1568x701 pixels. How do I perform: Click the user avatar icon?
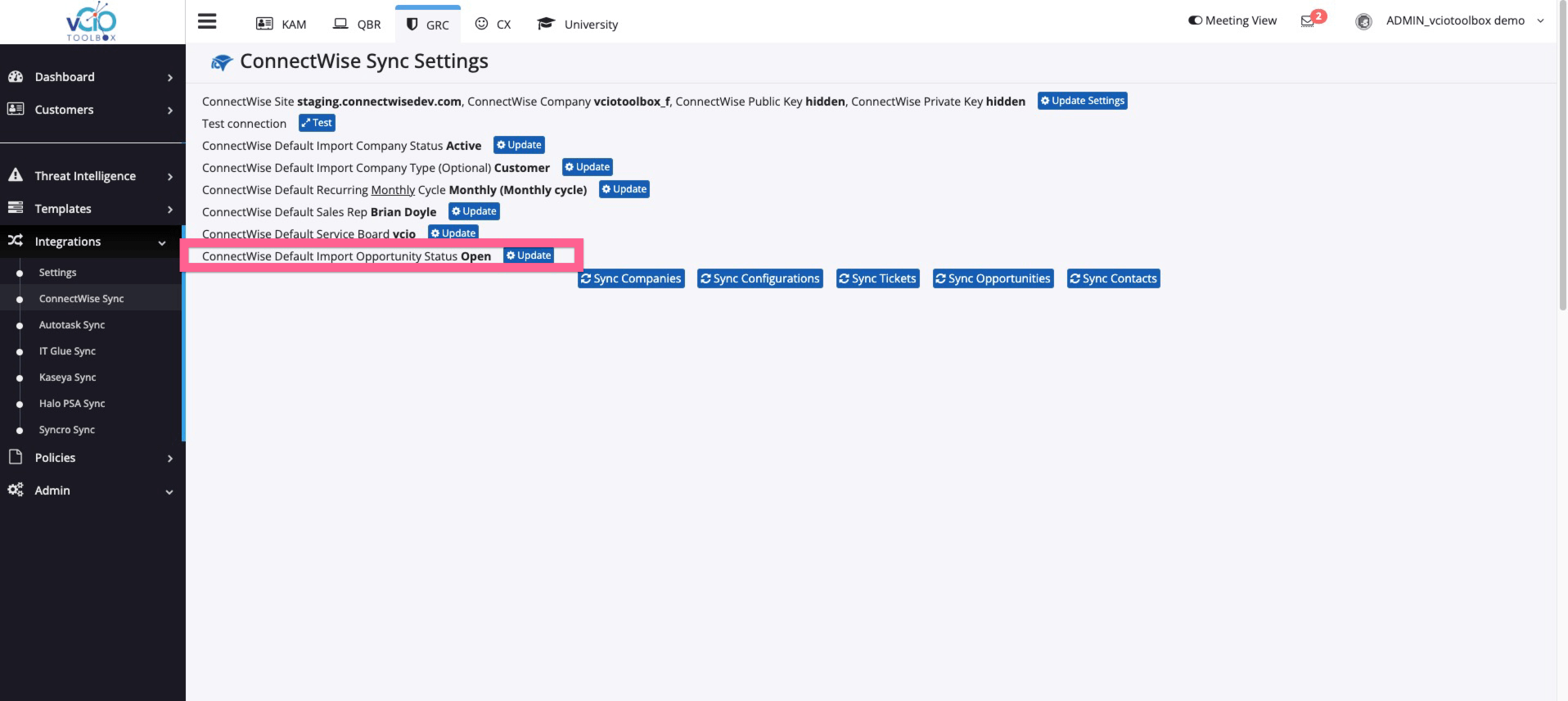click(1363, 21)
